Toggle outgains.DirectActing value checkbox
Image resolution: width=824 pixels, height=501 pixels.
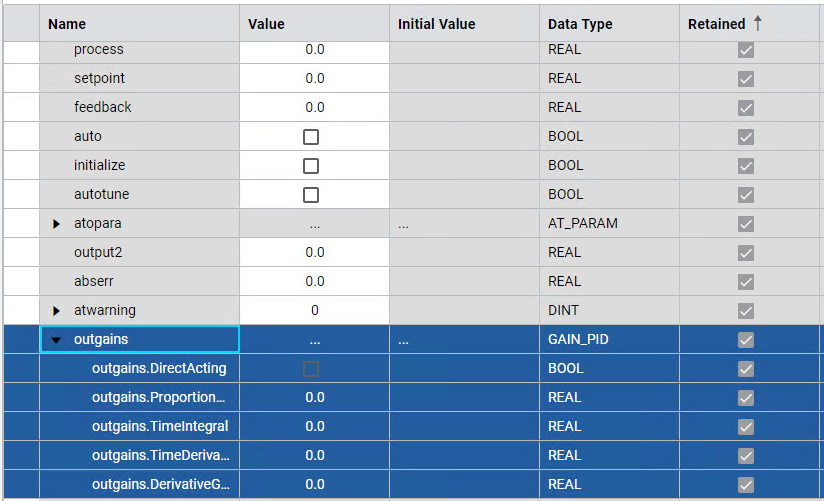tap(311, 369)
